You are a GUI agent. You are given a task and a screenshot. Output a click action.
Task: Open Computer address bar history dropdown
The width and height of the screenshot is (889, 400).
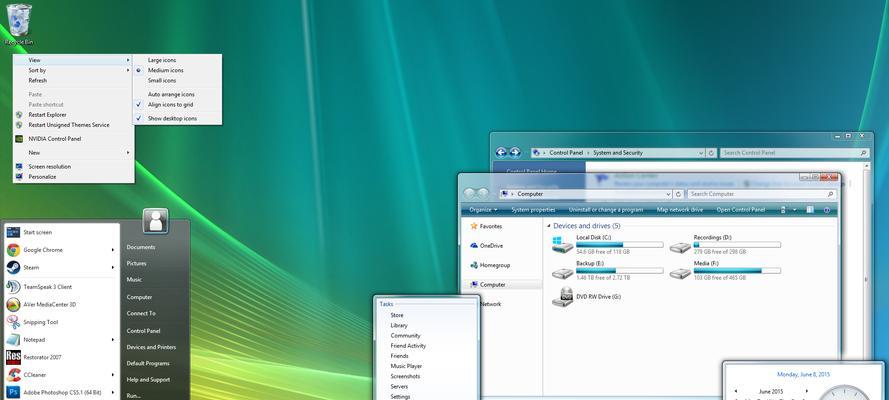(x=669, y=194)
